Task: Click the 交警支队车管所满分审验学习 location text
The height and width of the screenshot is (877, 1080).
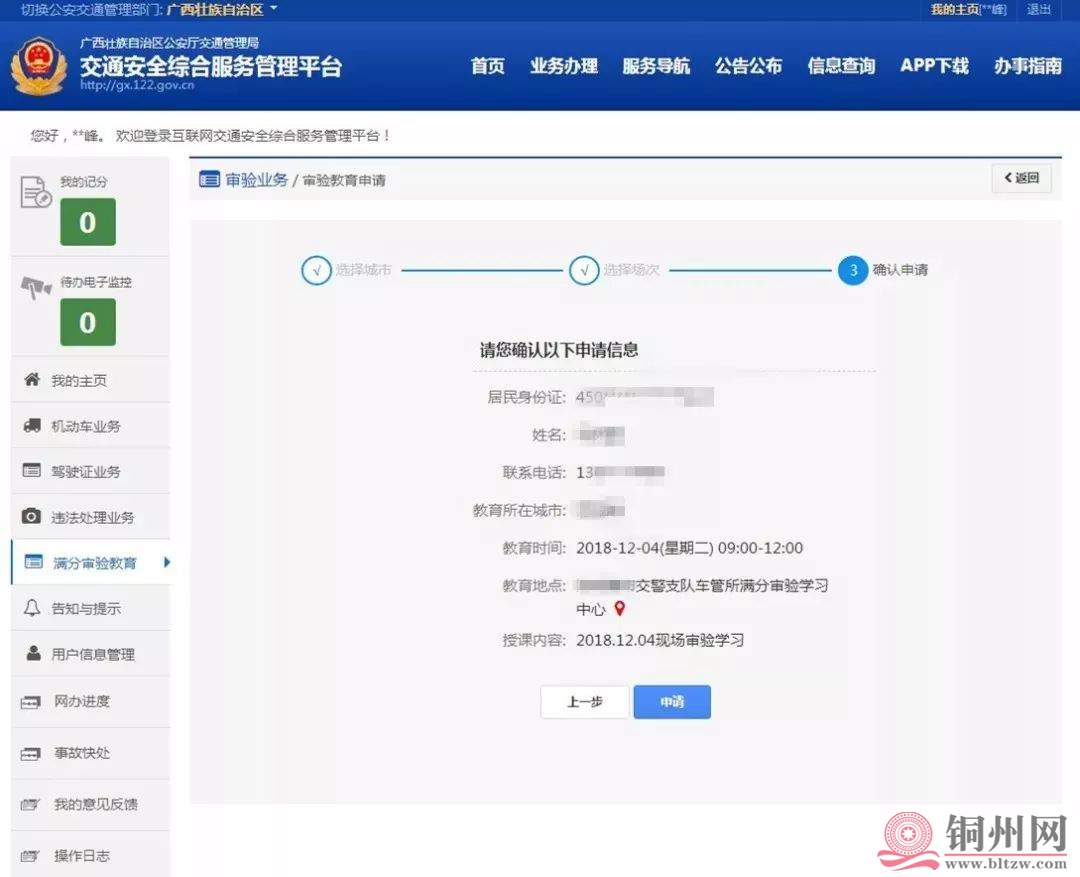Action: (x=731, y=586)
